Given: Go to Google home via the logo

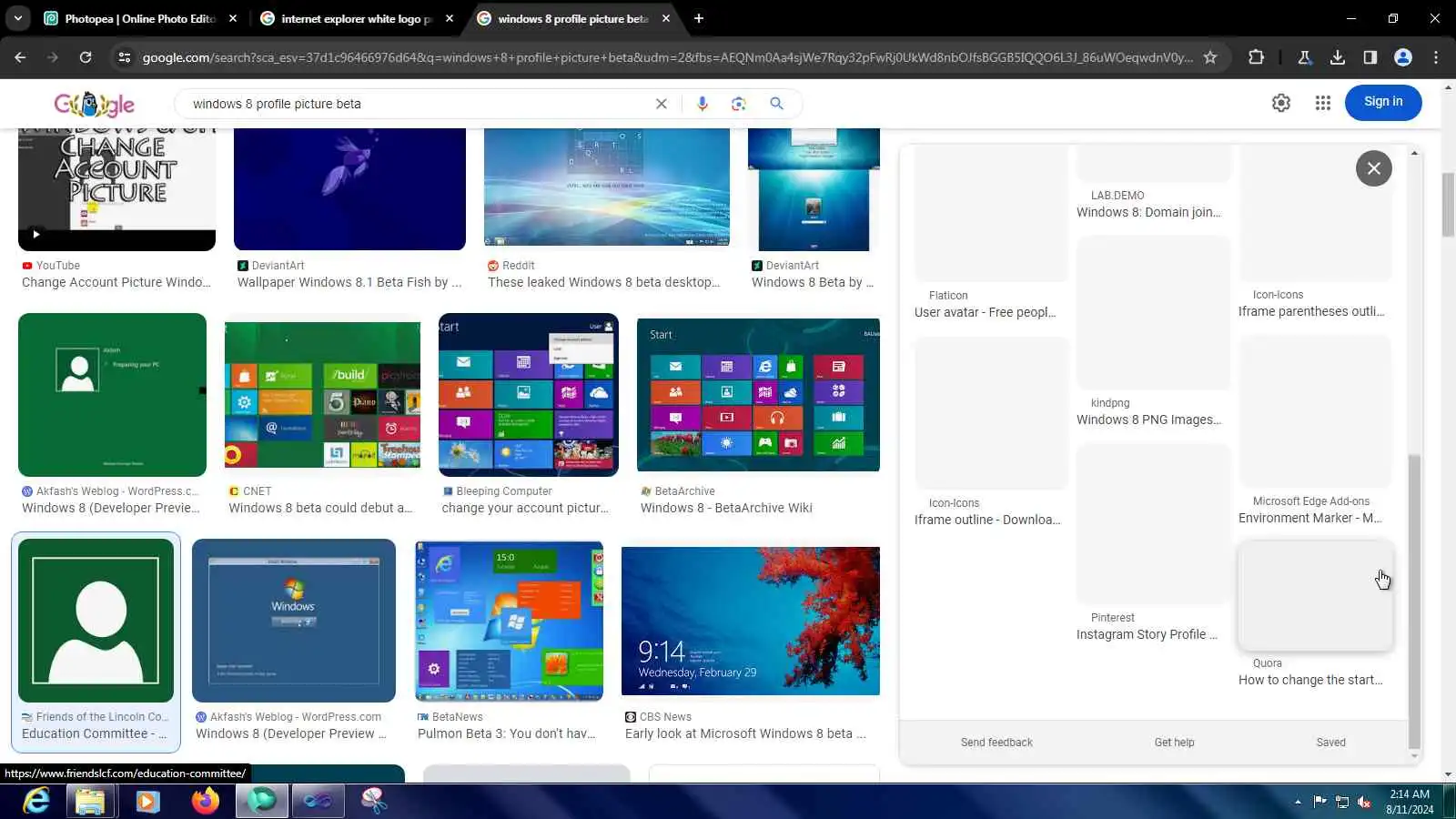Looking at the screenshot, I should 95,104.
